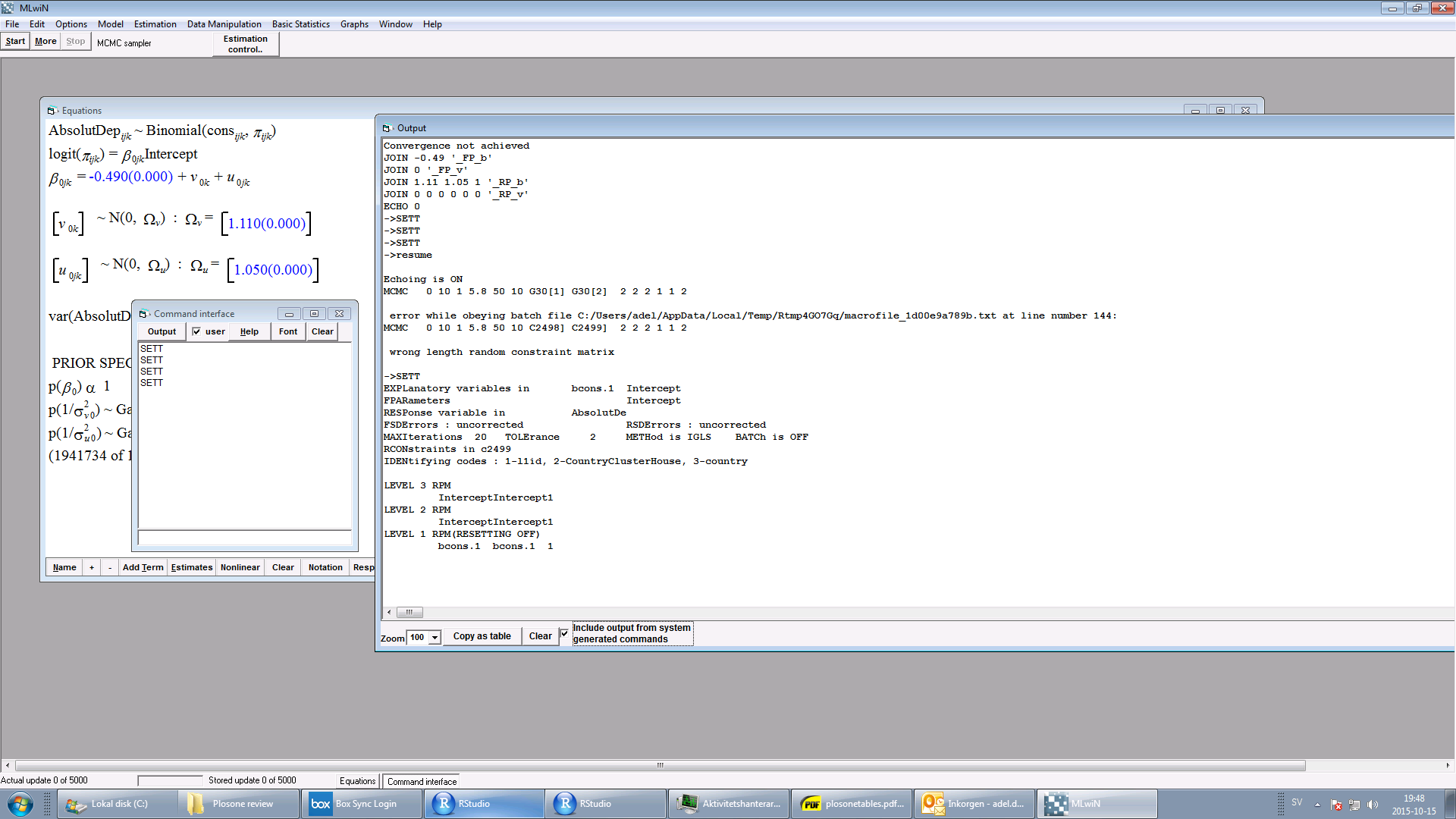1456x819 pixels.
Task: Click the More button in toolbar
Action: [x=46, y=42]
